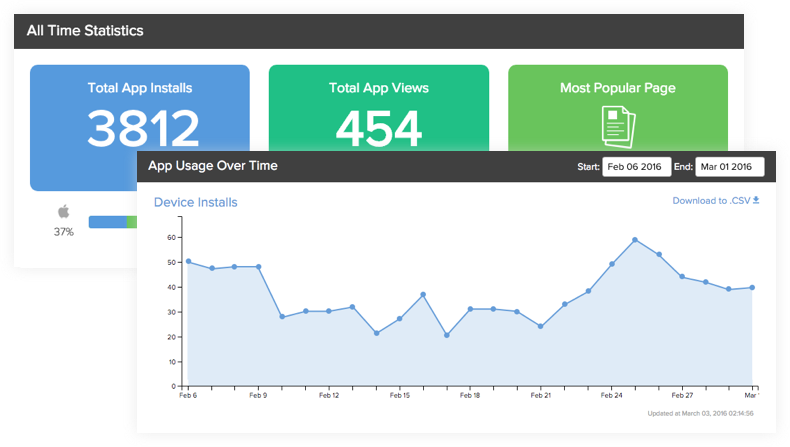Click the 37% label under the Apple icon
This screenshot has height=447, width=790.
point(64,232)
